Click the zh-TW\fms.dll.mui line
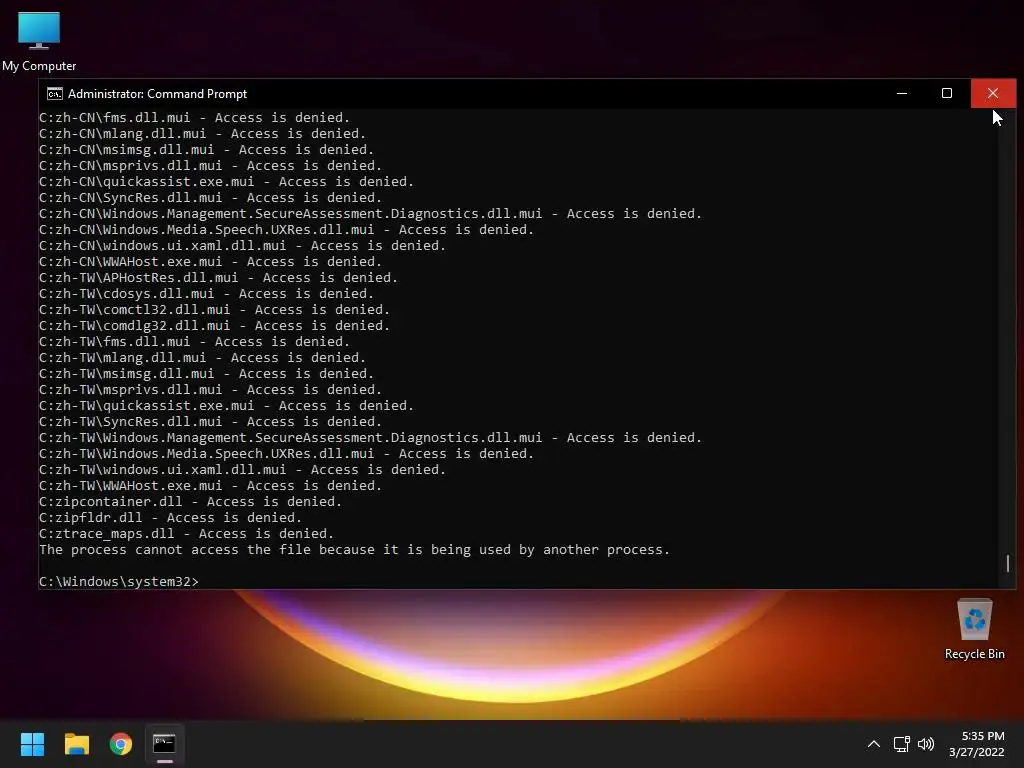The width and height of the screenshot is (1024, 768). (195, 342)
